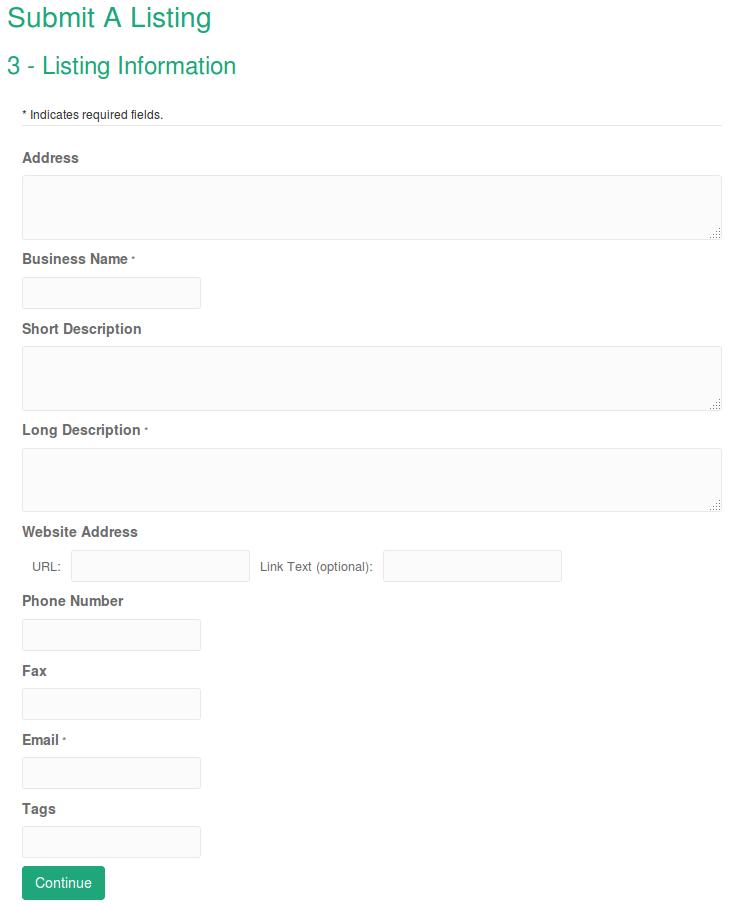The width and height of the screenshot is (749, 910).
Task: Click the "Website Address" label
Action: click(80, 532)
